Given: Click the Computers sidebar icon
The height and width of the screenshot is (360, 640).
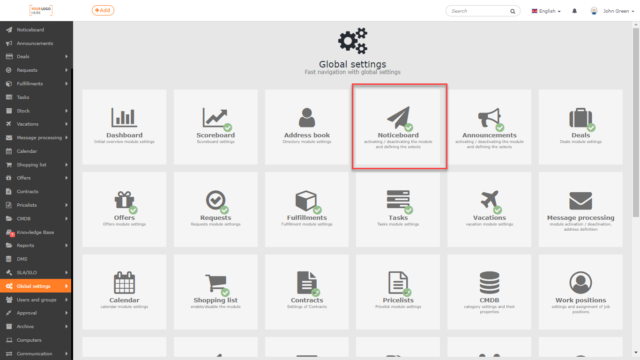Looking at the screenshot, I should click(x=9, y=340).
